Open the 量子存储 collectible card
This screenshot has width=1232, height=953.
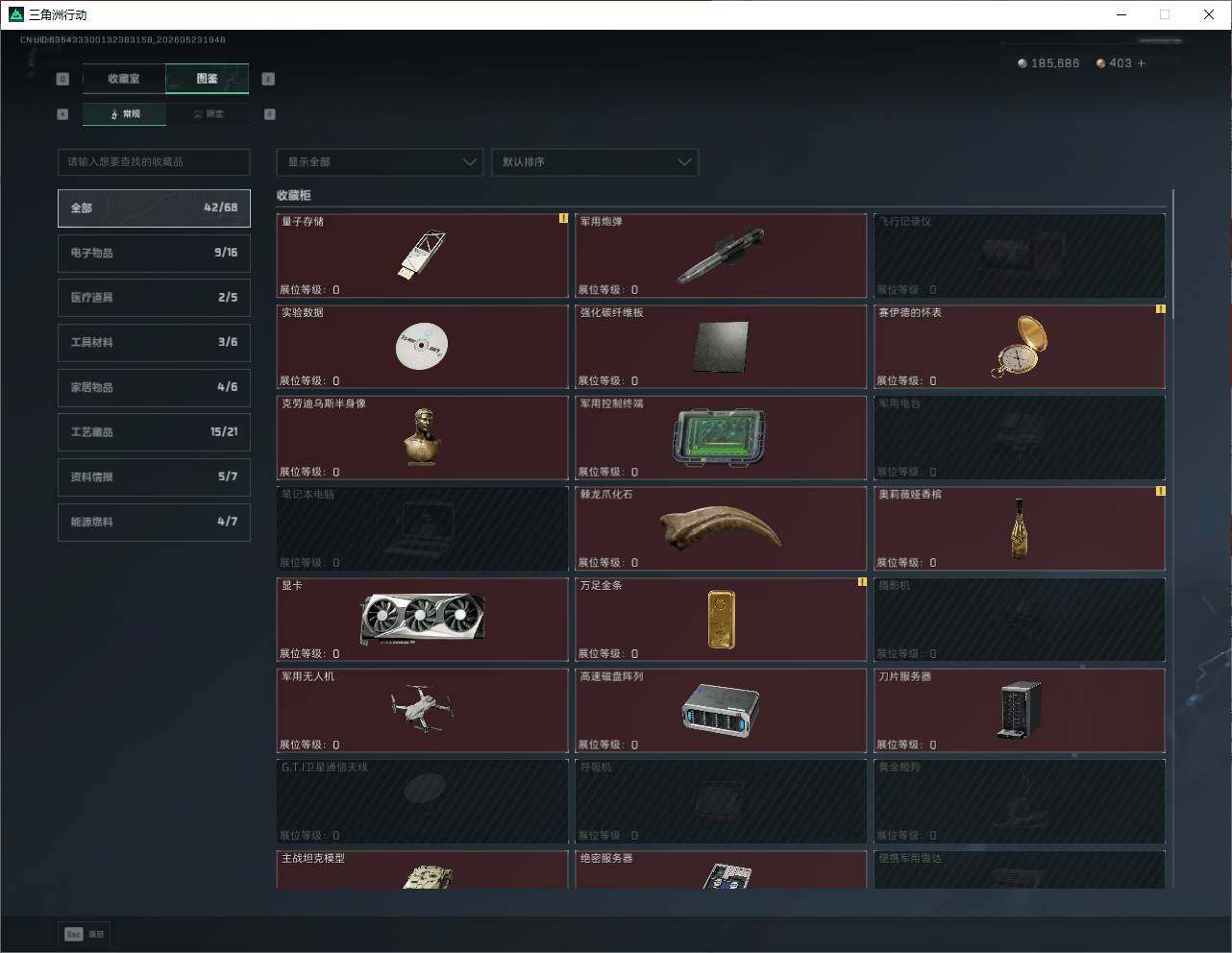pyautogui.click(x=423, y=256)
